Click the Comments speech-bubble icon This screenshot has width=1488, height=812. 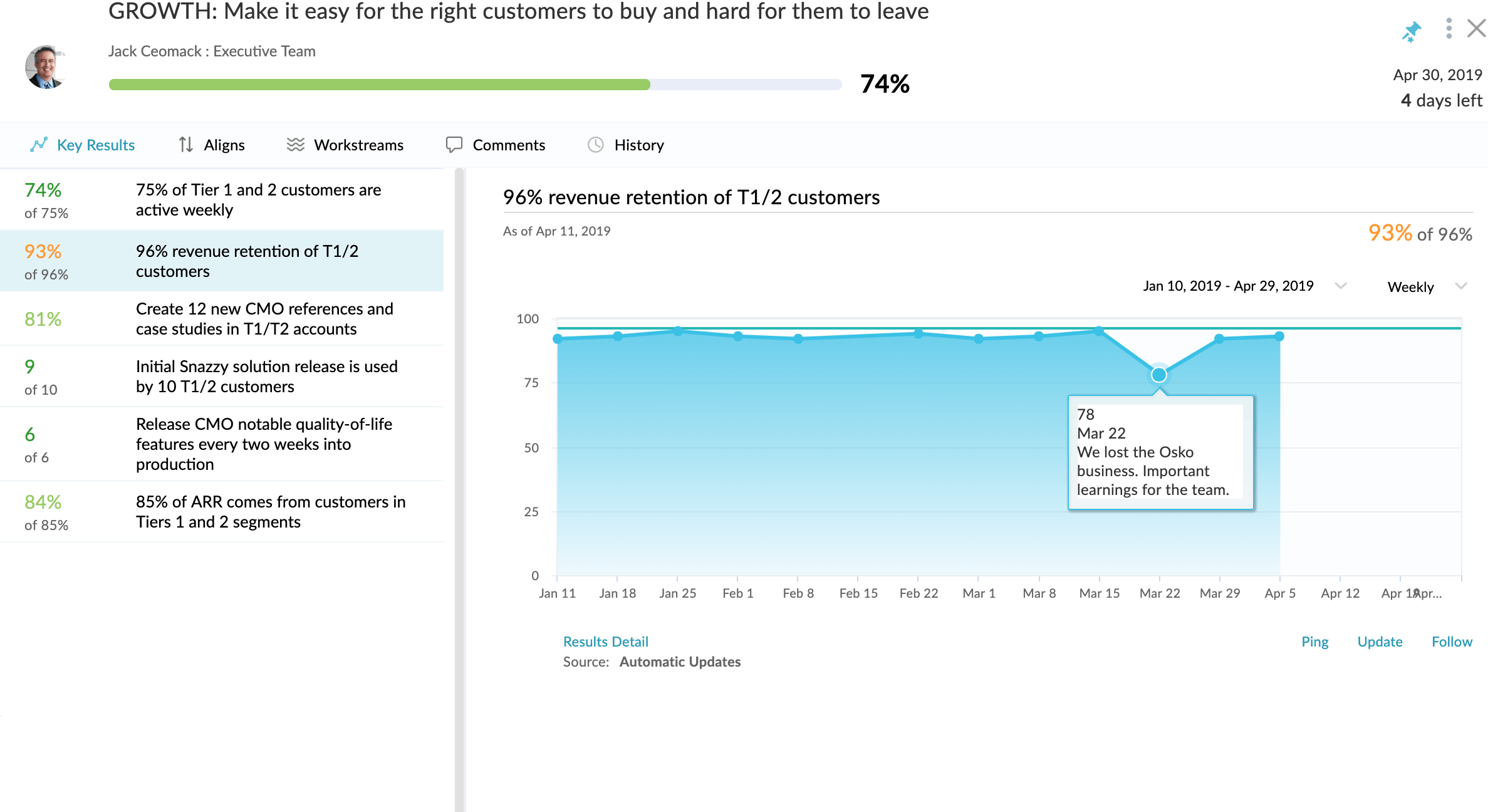[x=455, y=145]
